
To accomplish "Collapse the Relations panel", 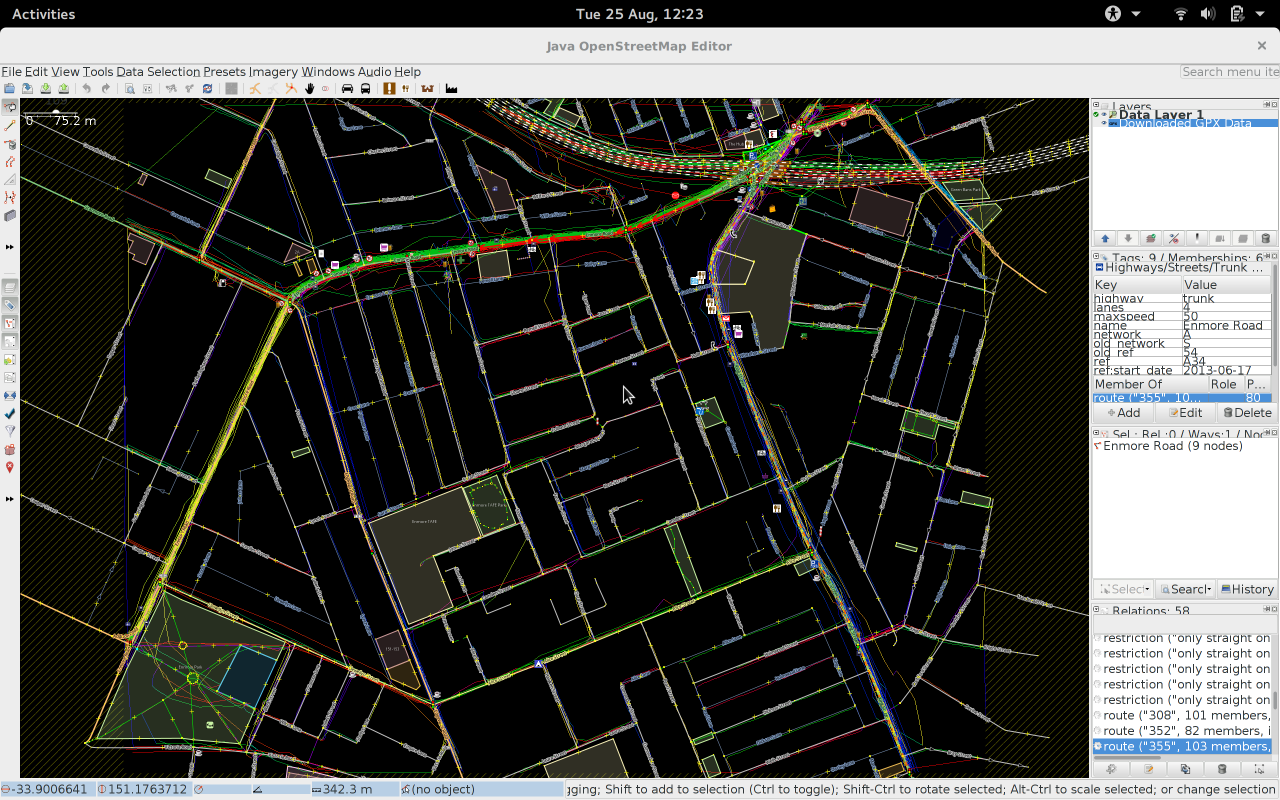I will [1096, 609].
